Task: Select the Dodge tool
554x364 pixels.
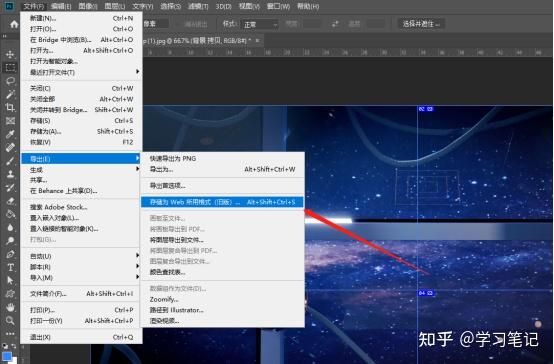Action: [10, 241]
